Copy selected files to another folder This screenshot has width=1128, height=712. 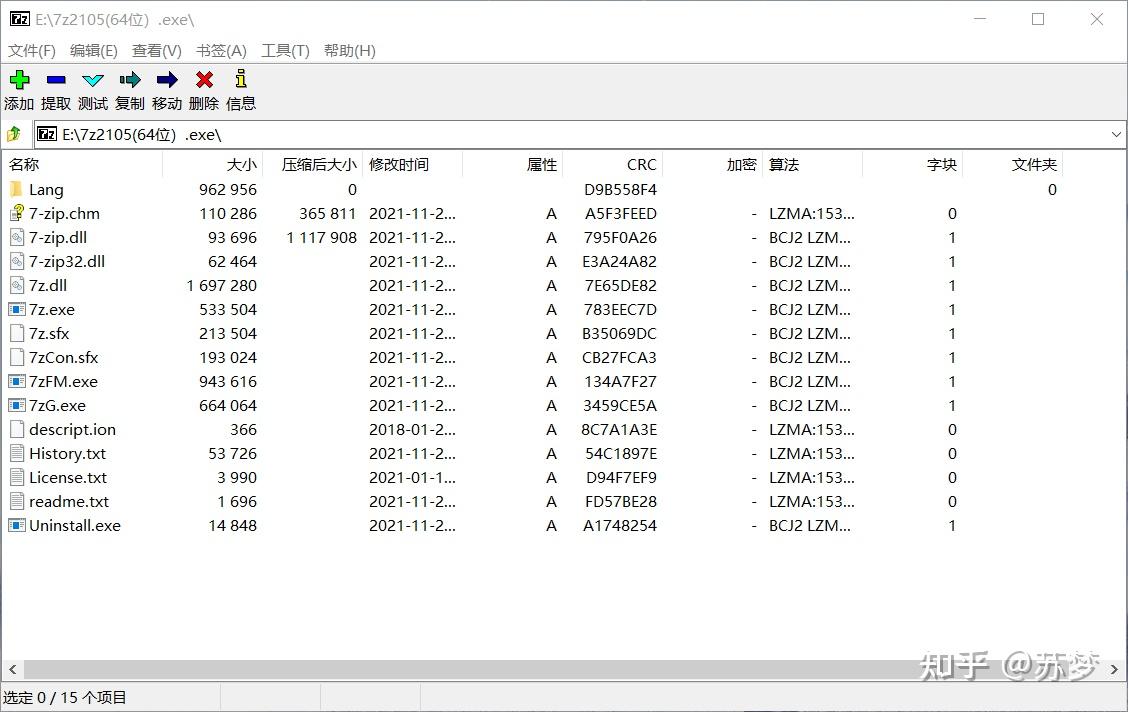coord(129,89)
